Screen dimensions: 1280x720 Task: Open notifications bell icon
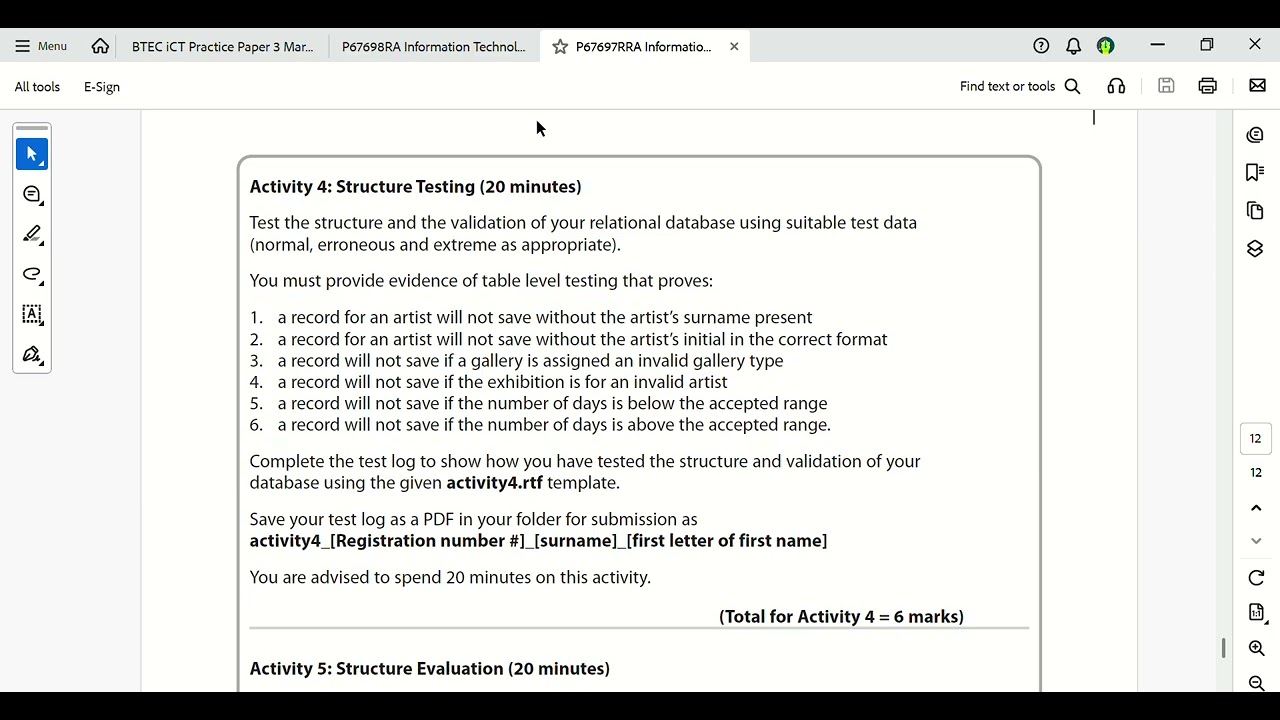click(x=1073, y=46)
